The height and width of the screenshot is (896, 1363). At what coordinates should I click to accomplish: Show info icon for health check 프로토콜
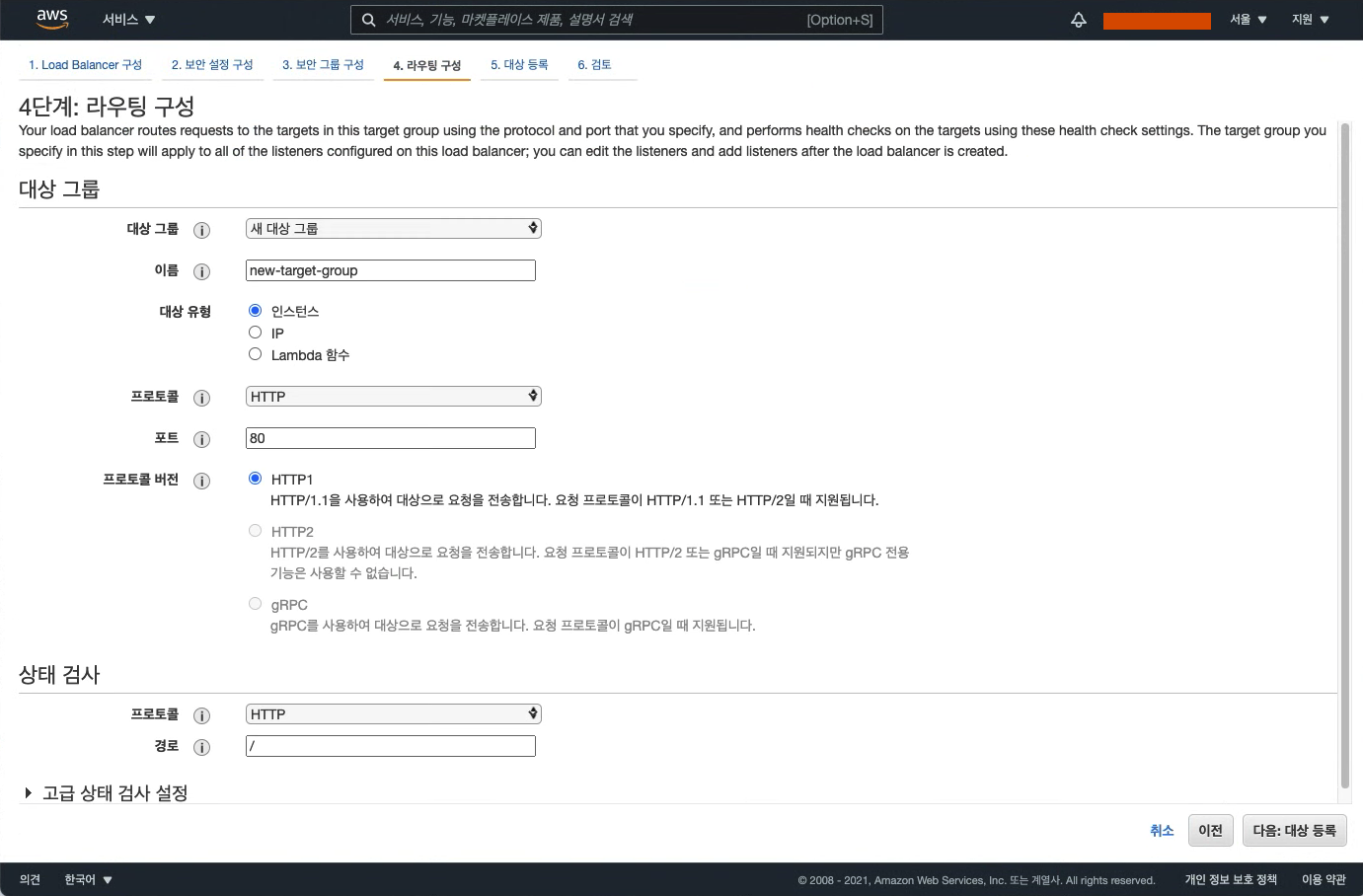201,715
